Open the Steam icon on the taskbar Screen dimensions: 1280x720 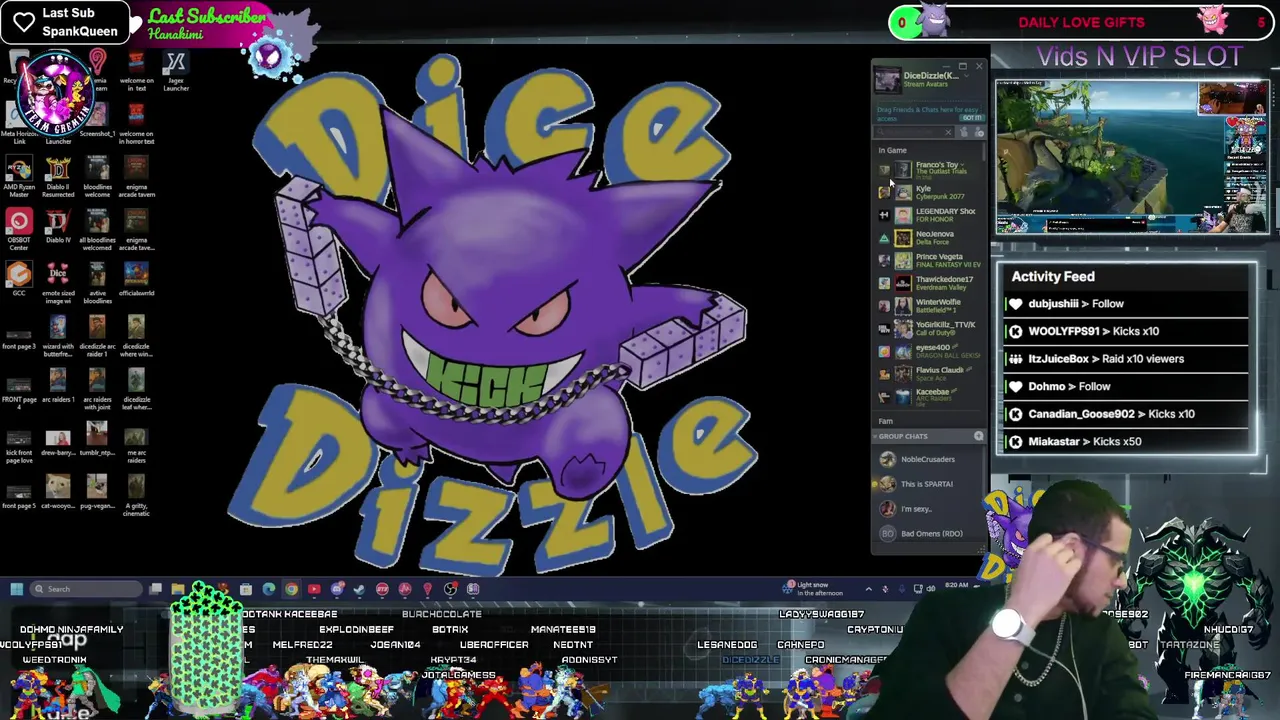pyautogui.click(x=359, y=589)
